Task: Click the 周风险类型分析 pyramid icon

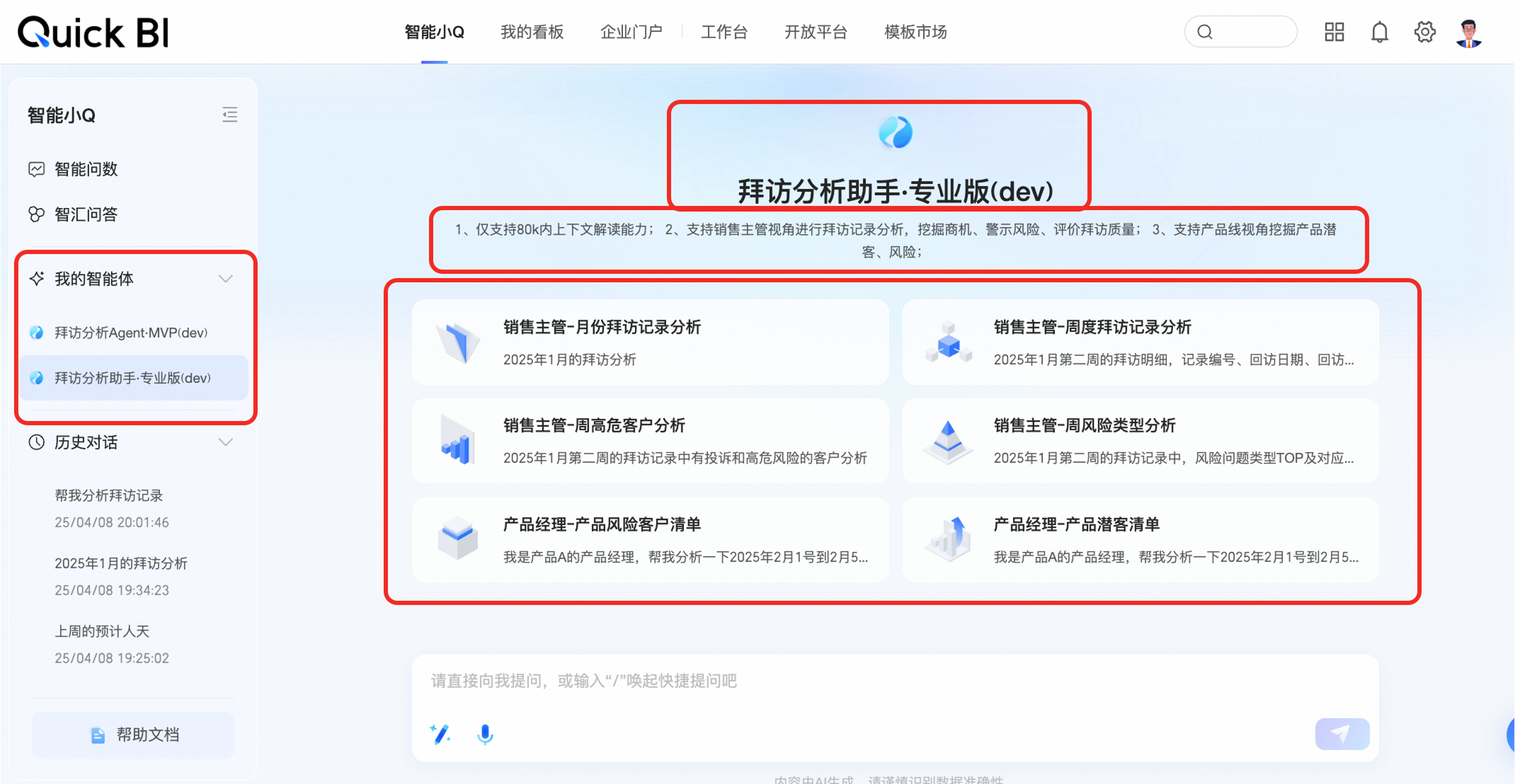Action: [x=948, y=441]
